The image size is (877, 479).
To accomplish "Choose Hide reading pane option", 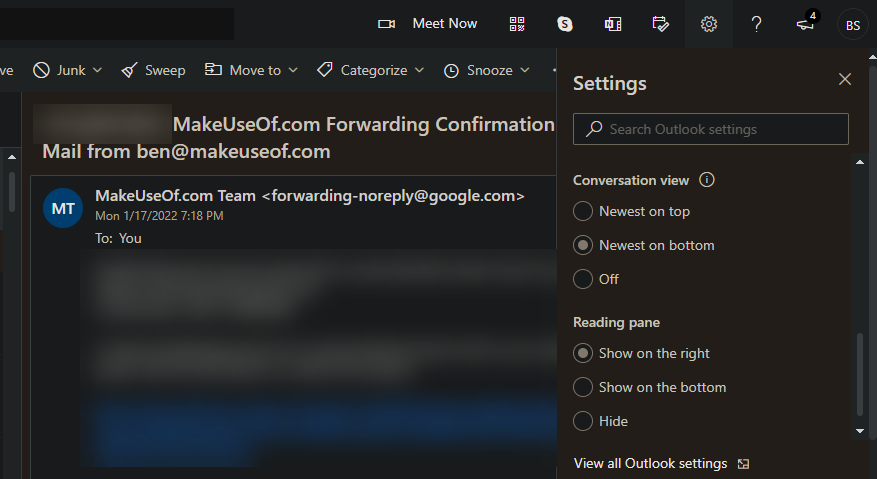I will [583, 421].
